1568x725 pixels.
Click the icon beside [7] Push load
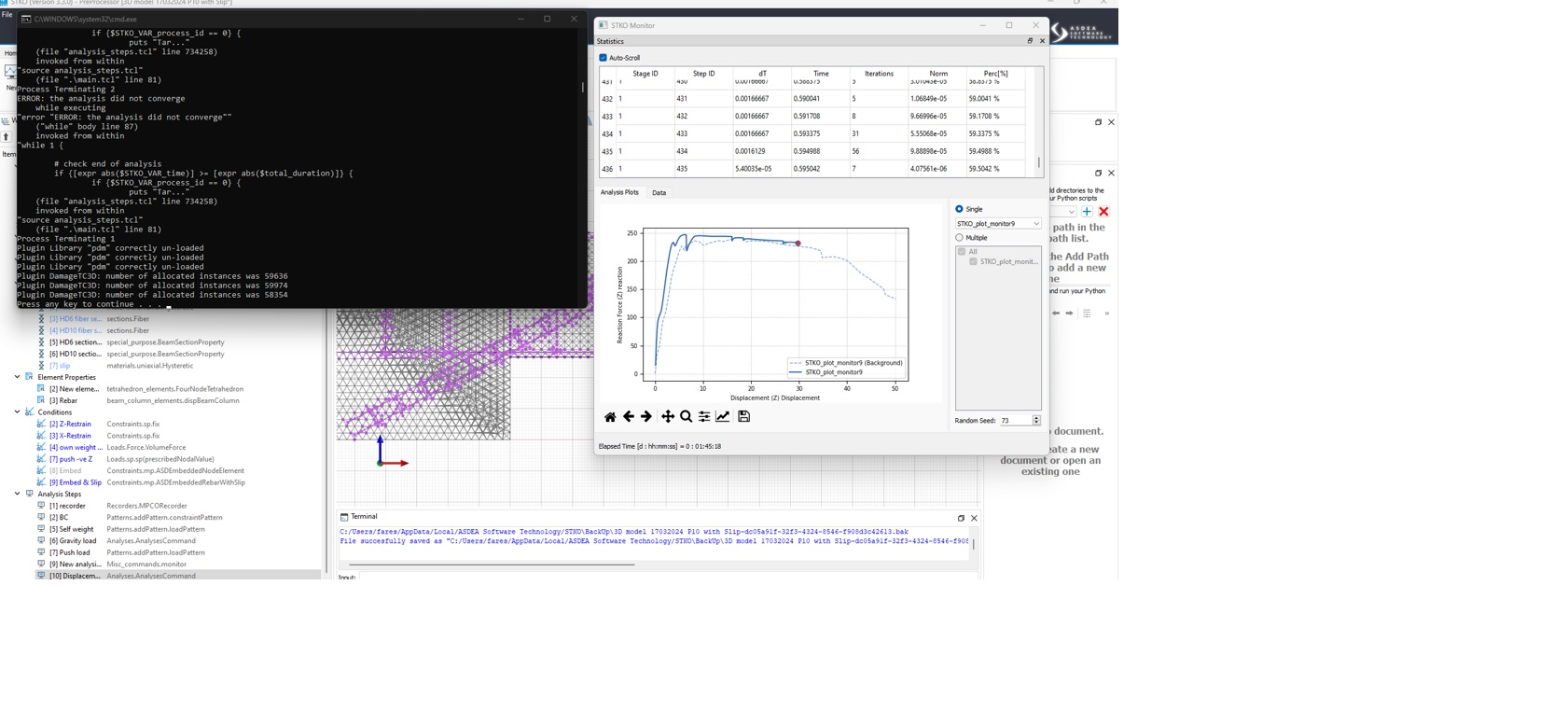41,552
